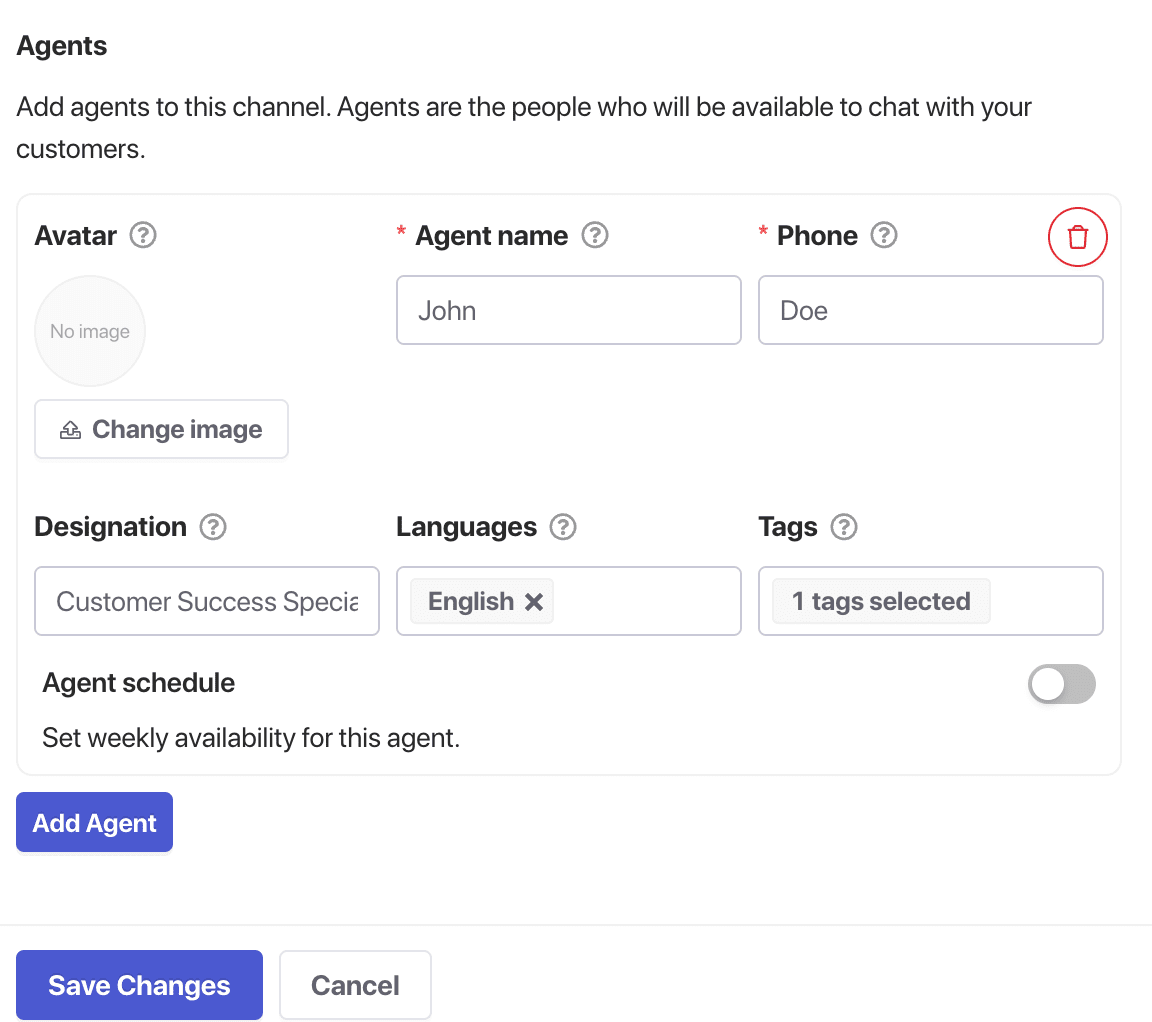Click the Agent name help icon

(x=595, y=236)
